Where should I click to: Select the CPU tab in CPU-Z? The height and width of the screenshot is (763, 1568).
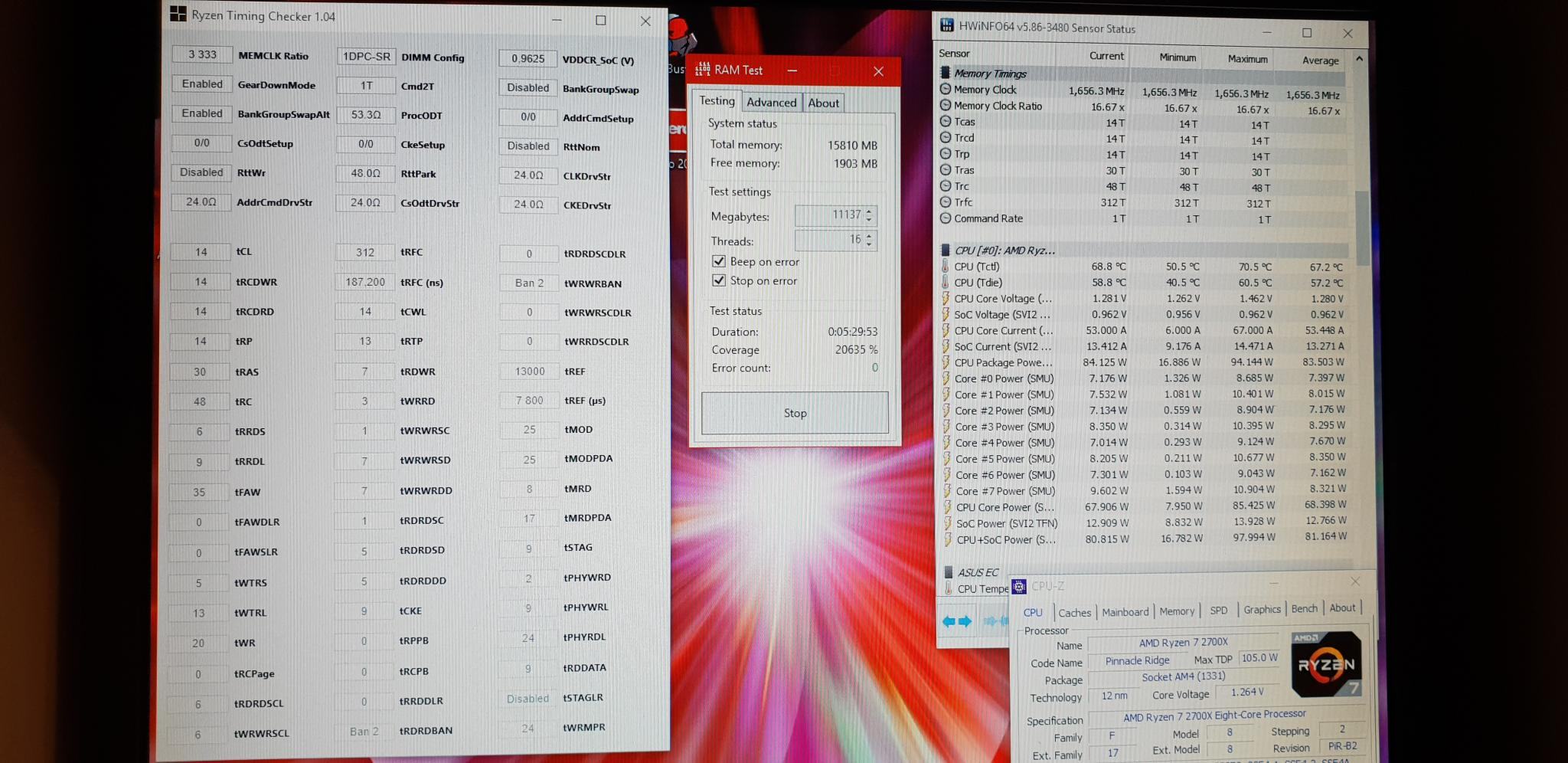click(1033, 612)
